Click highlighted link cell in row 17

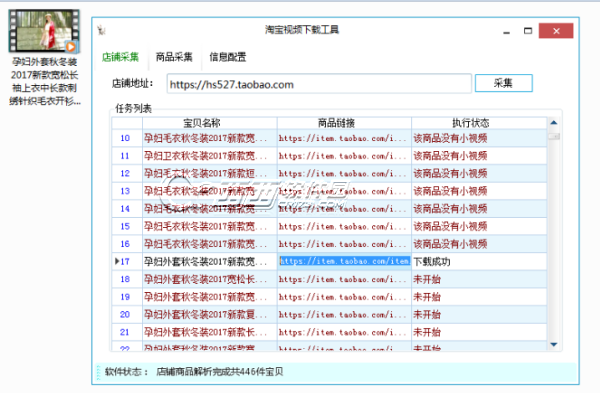tap(344, 261)
